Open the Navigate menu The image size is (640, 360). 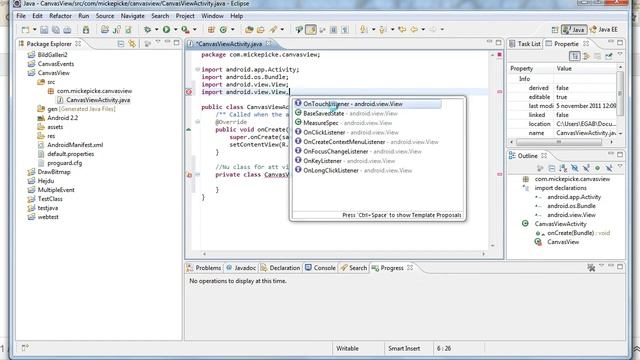pos(133,16)
